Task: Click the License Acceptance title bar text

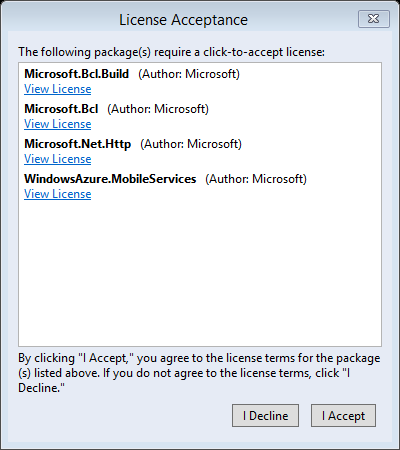Action: [183, 20]
